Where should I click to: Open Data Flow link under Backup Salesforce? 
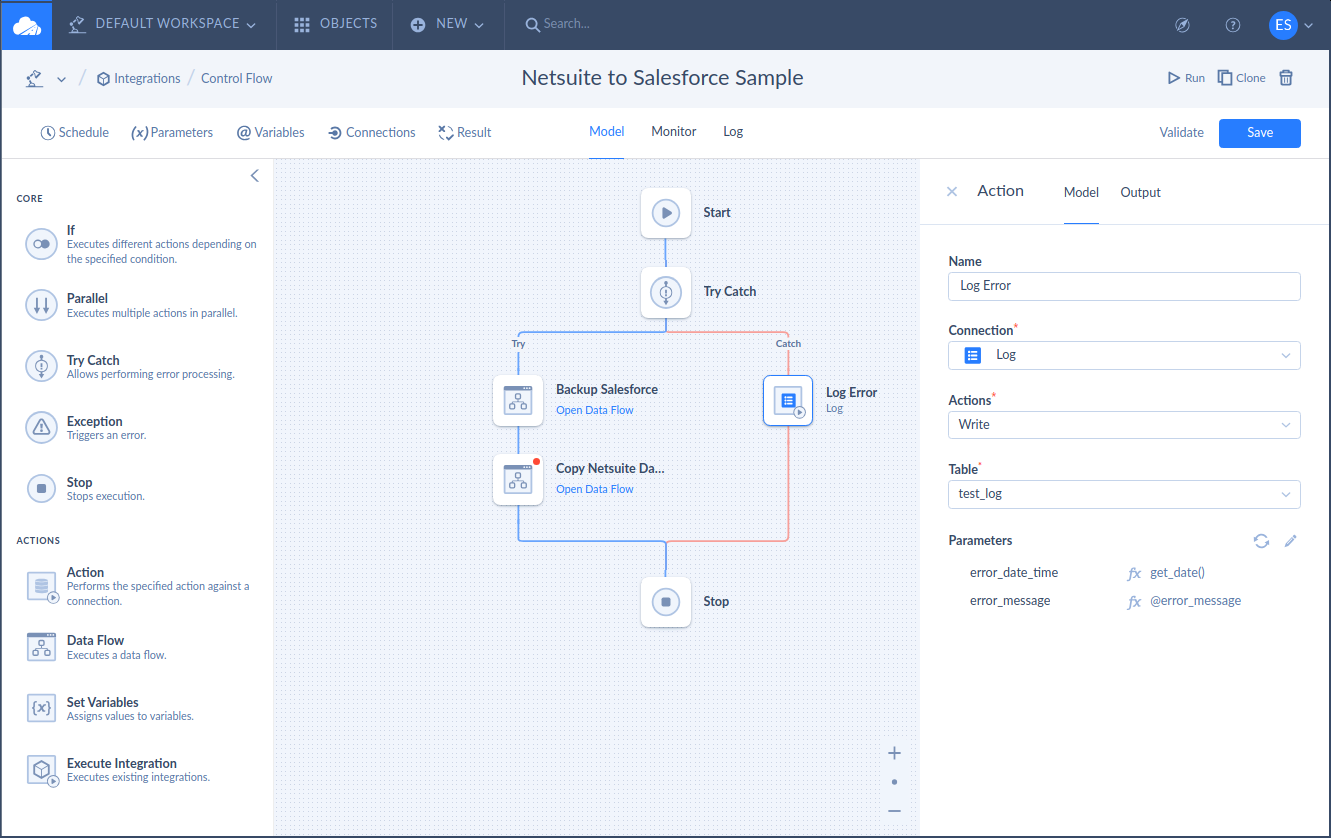594,410
